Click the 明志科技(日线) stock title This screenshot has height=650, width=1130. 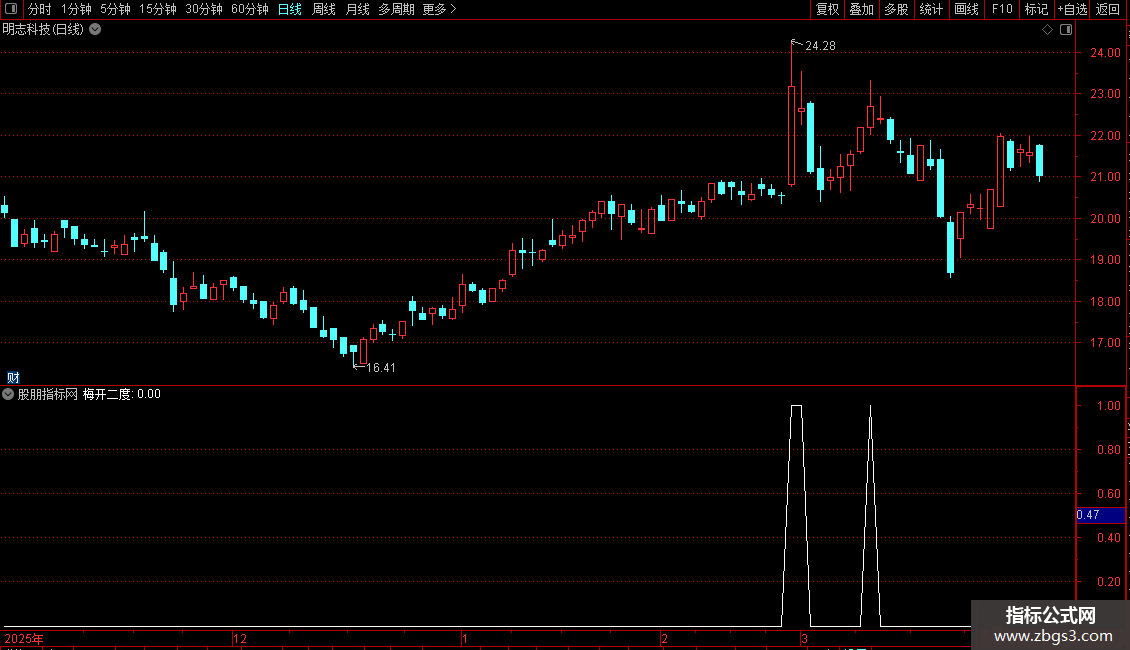tap(43, 30)
